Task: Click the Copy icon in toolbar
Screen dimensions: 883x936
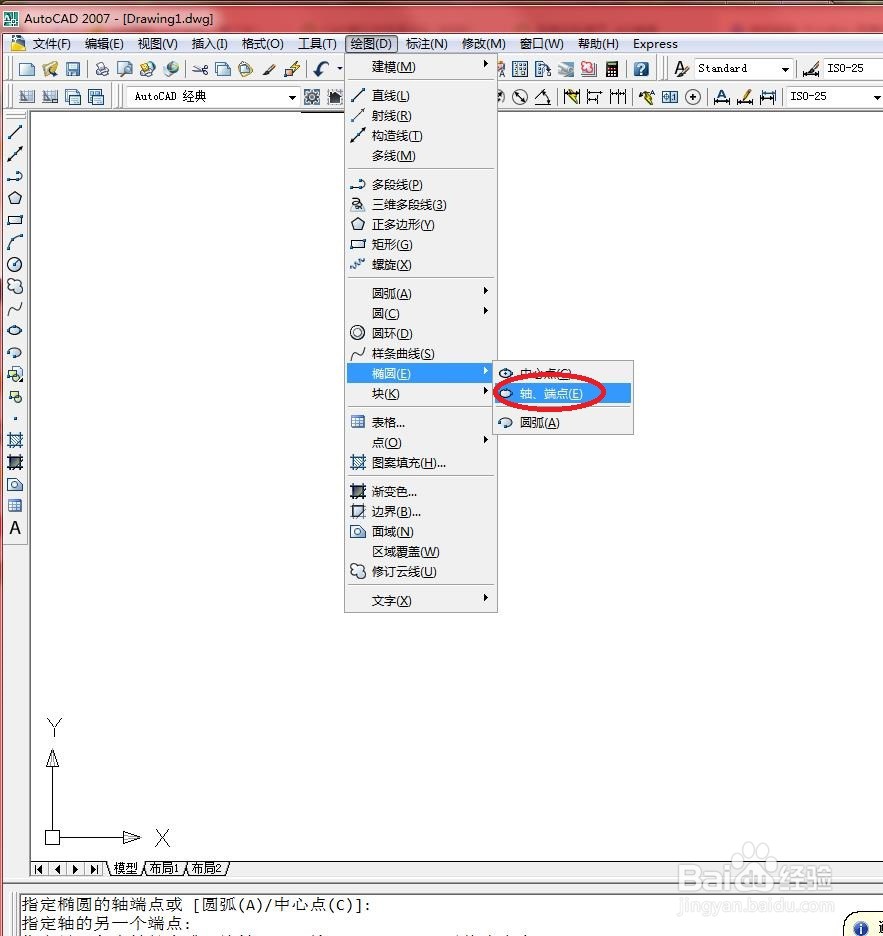Action: click(223, 69)
